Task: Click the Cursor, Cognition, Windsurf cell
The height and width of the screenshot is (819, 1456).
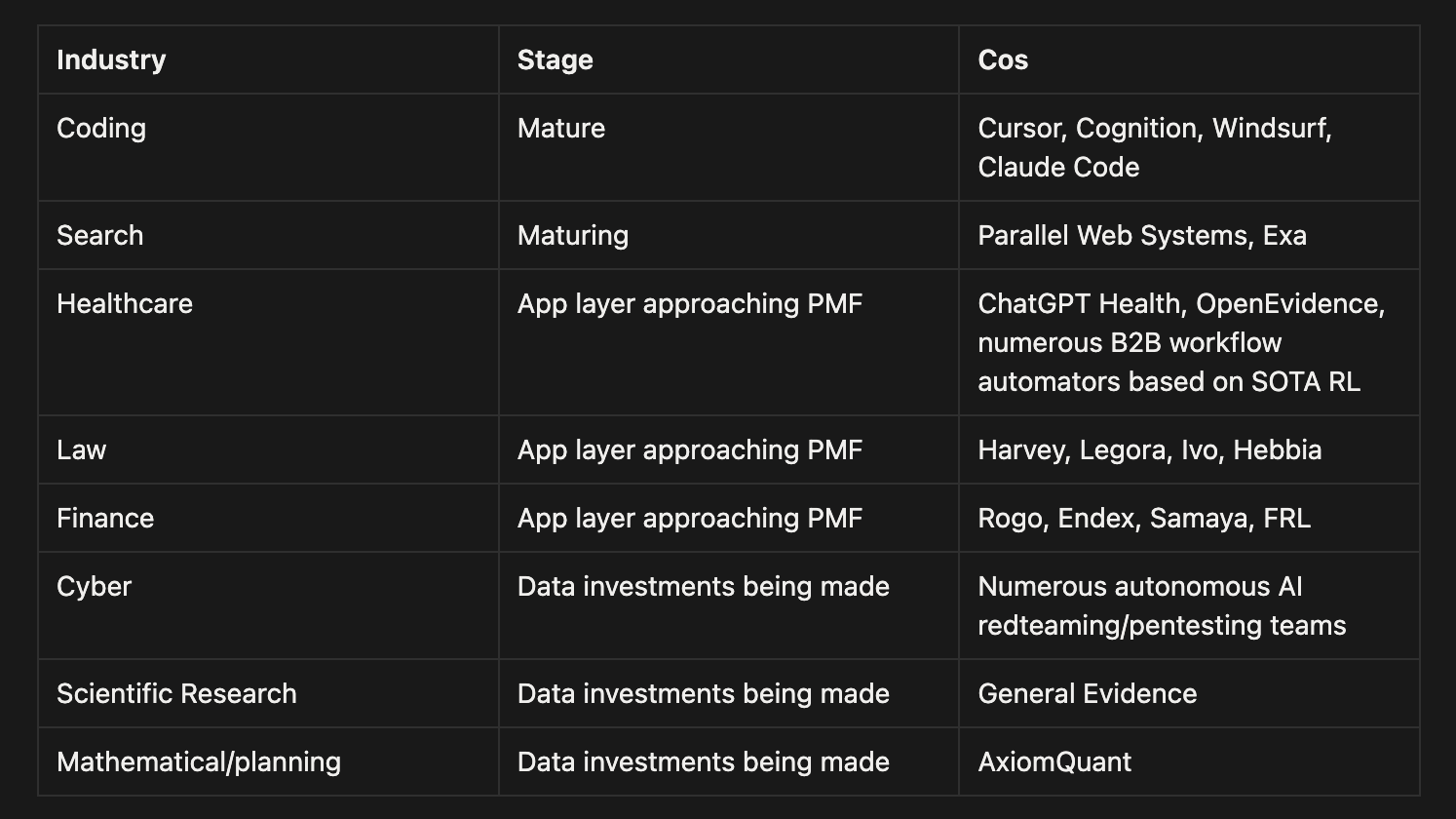Action: [1189, 147]
